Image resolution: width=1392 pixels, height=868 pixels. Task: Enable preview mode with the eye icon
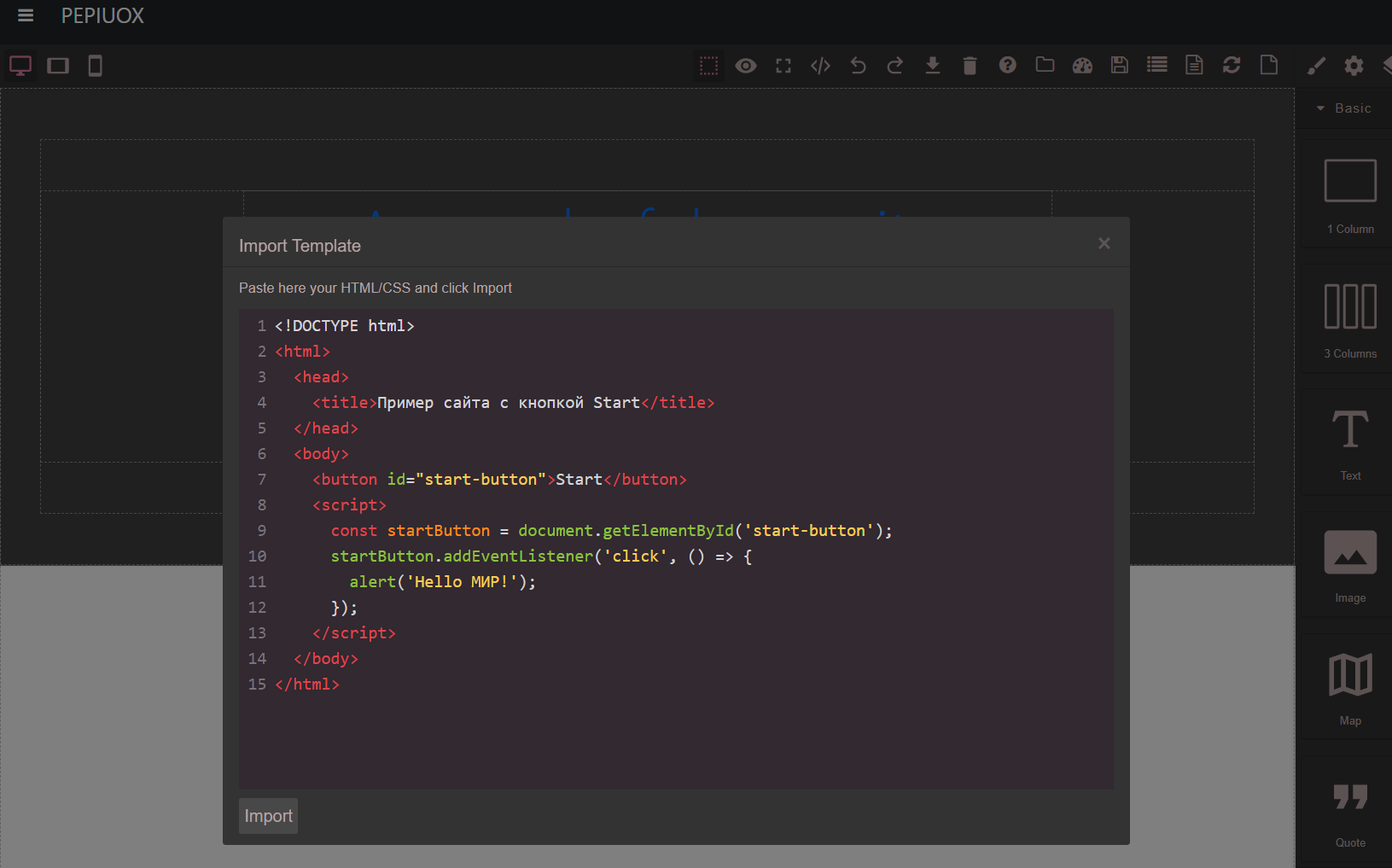[746, 65]
